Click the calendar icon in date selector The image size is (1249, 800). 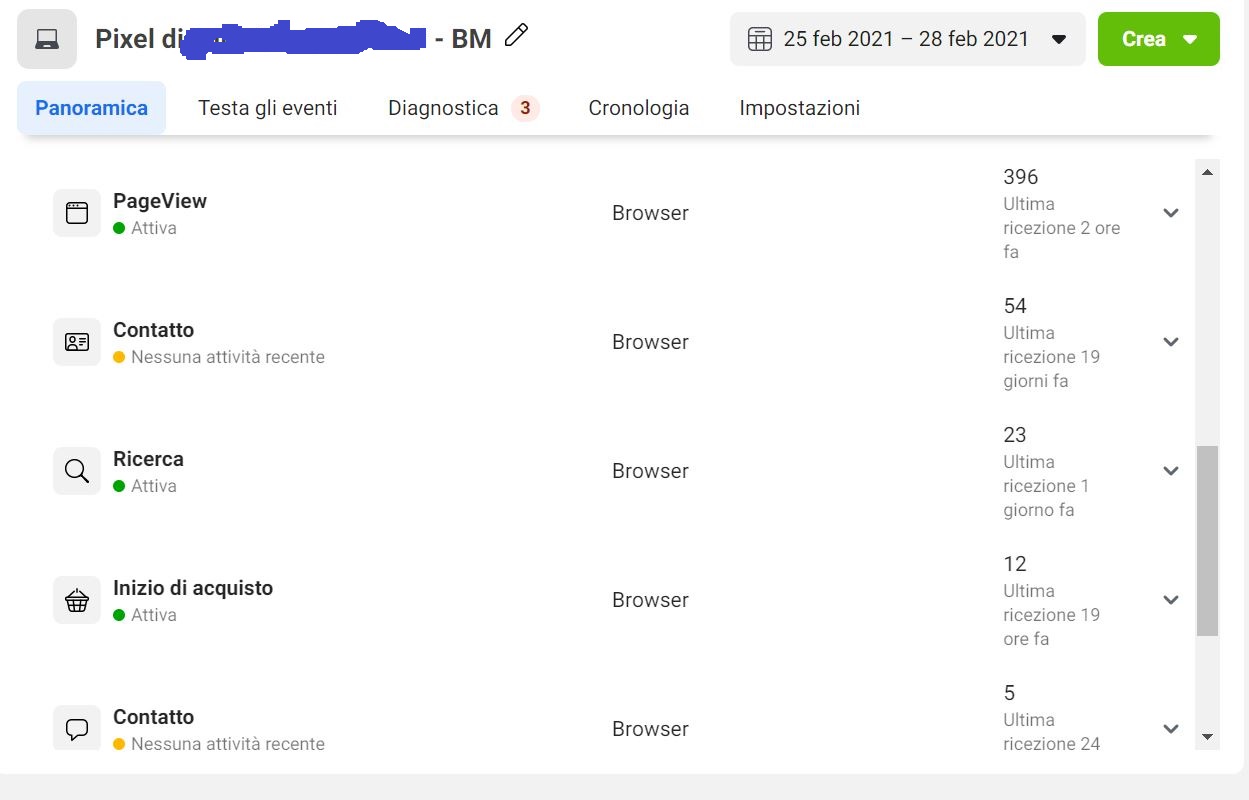click(x=760, y=39)
